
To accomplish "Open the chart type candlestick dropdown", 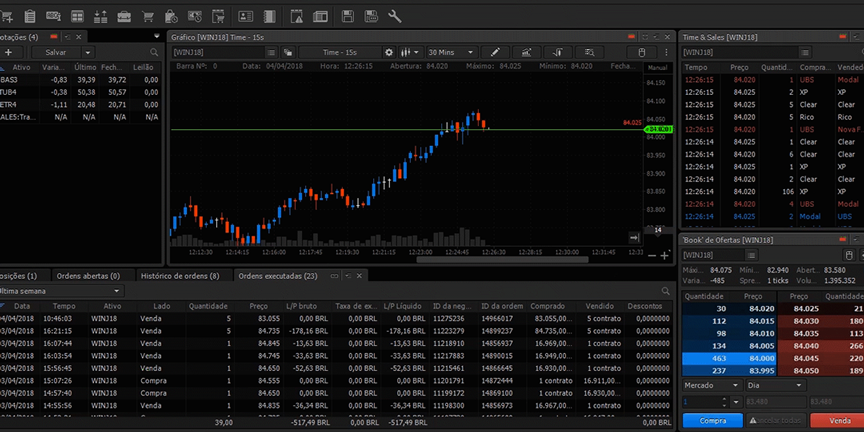I will [410, 52].
